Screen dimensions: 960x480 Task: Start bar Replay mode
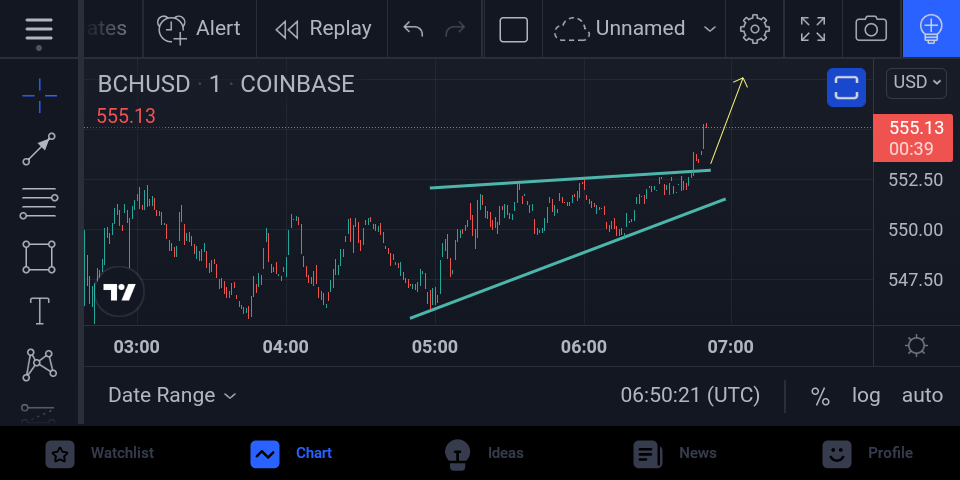(x=323, y=29)
